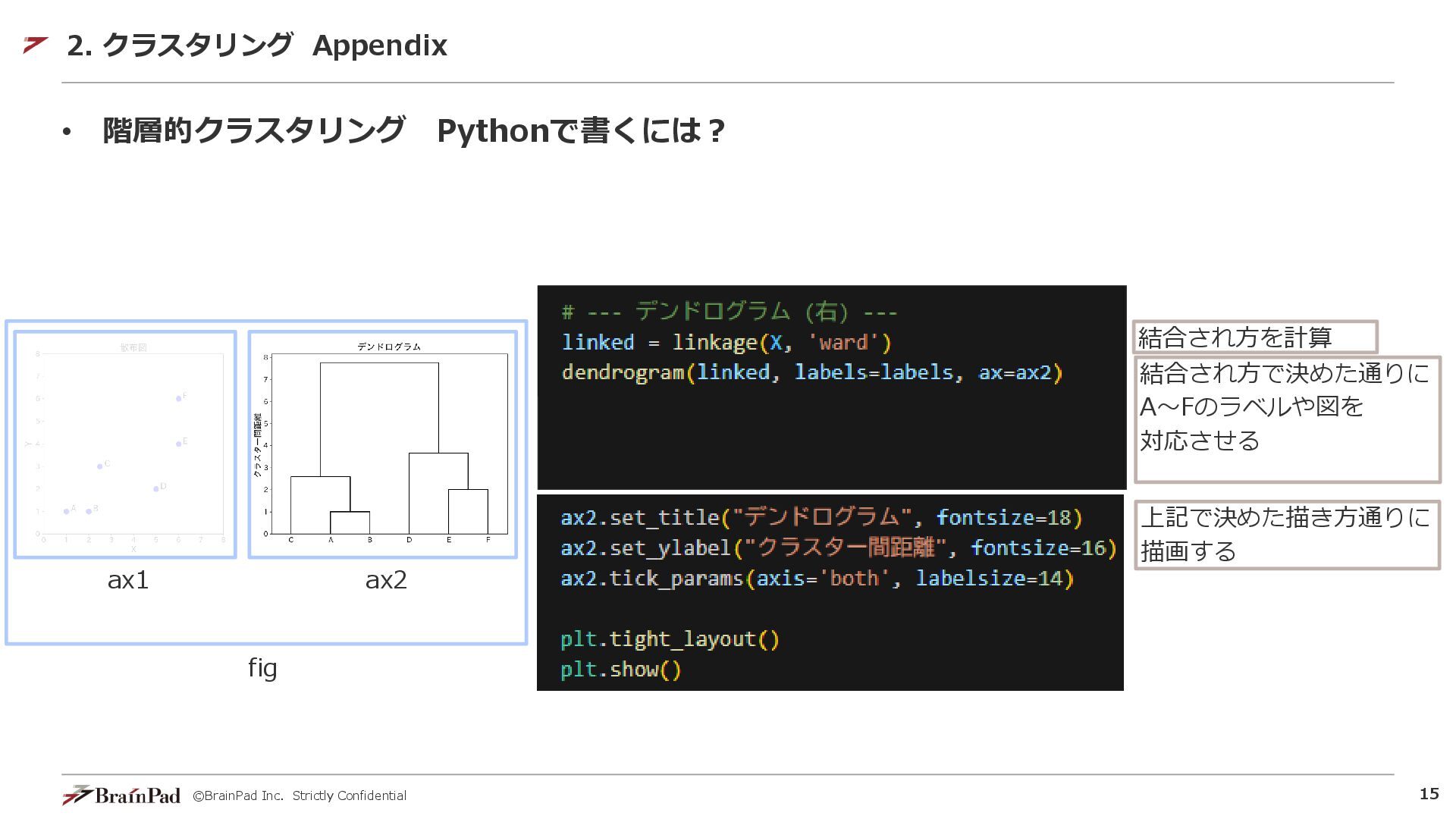This screenshot has width=1456, height=819.
Task: Click the dendrogram(linked, labels) code line
Action: click(811, 373)
